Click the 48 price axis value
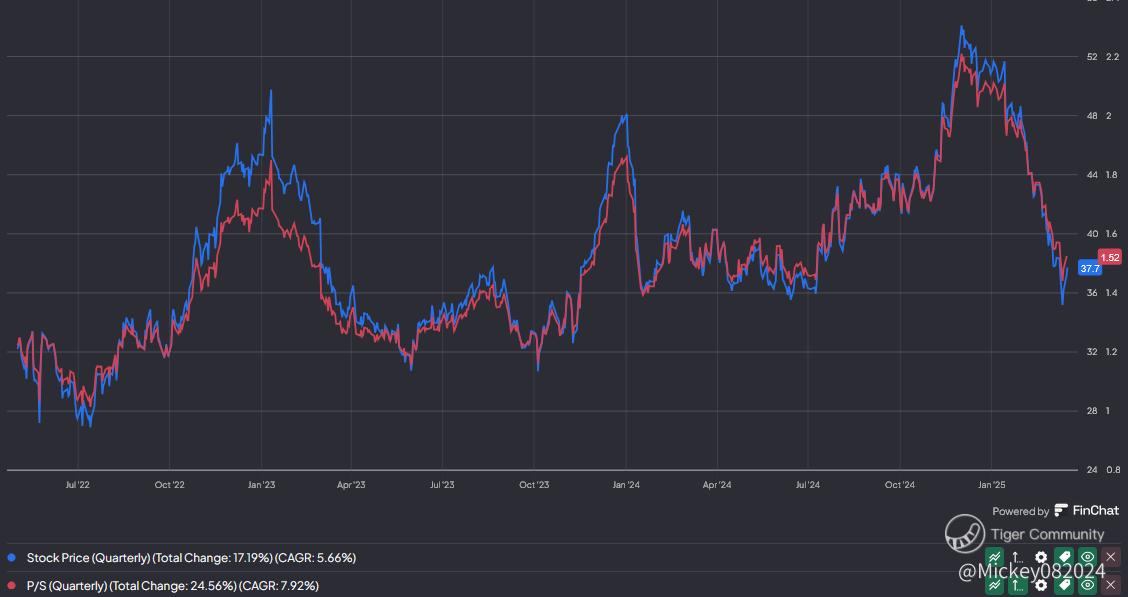The height and width of the screenshot is (597, 1128). [1092, 116]
